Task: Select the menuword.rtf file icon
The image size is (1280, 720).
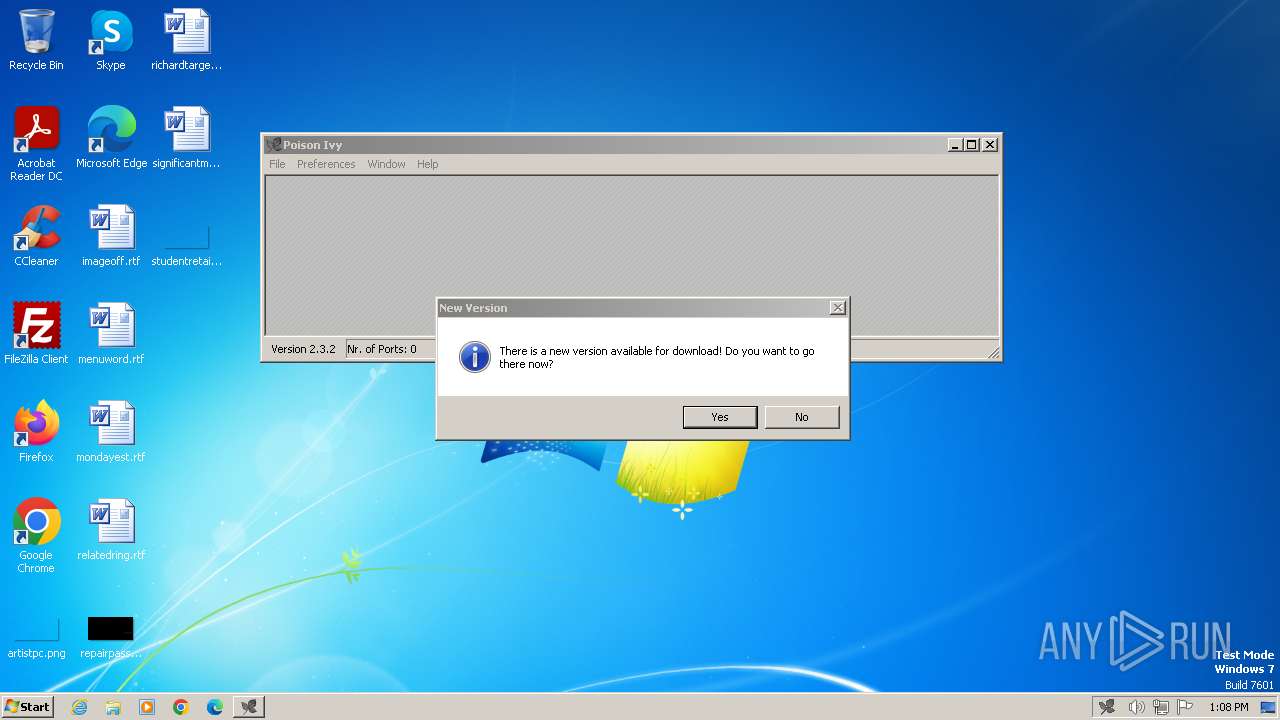Action: tap(111, 334)
